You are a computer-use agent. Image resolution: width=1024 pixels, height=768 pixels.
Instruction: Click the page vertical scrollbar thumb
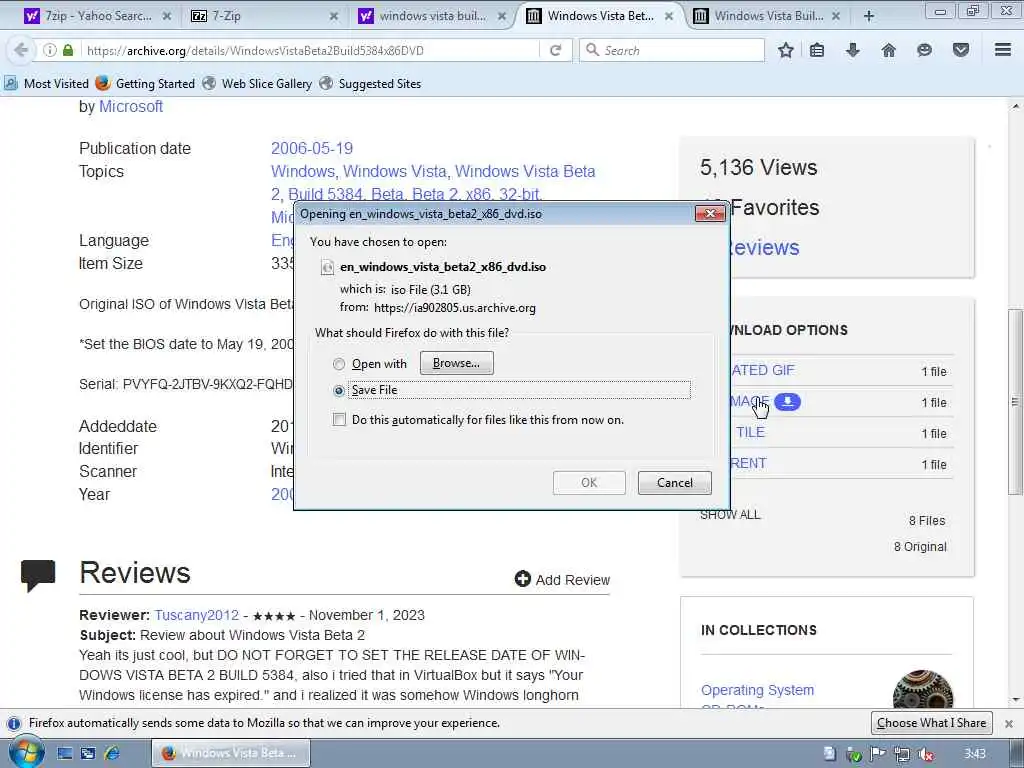(x=1015, y=402)
